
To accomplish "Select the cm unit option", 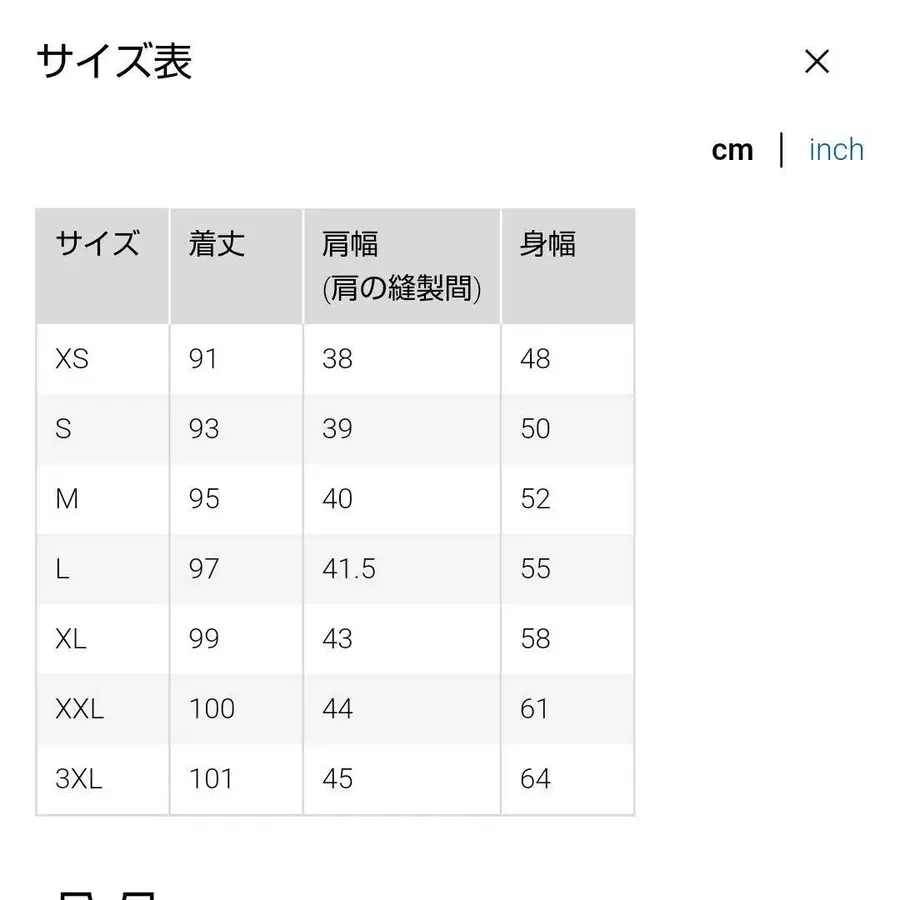I will pos(734,148).
